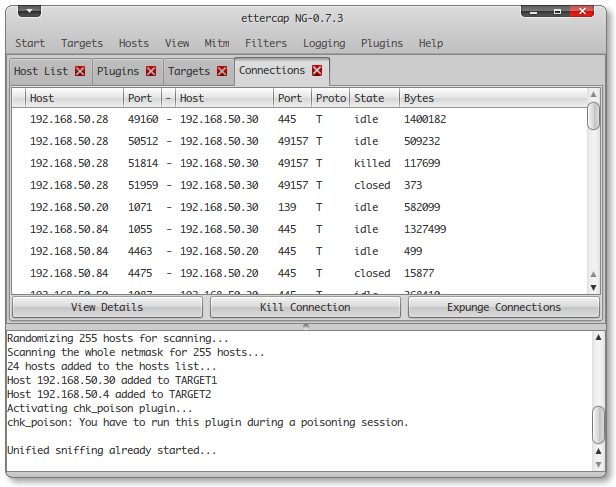This screenshot has width=616, height=487.
Task: Click the connections list scrollbar thumb
Action: click(593, 116)
